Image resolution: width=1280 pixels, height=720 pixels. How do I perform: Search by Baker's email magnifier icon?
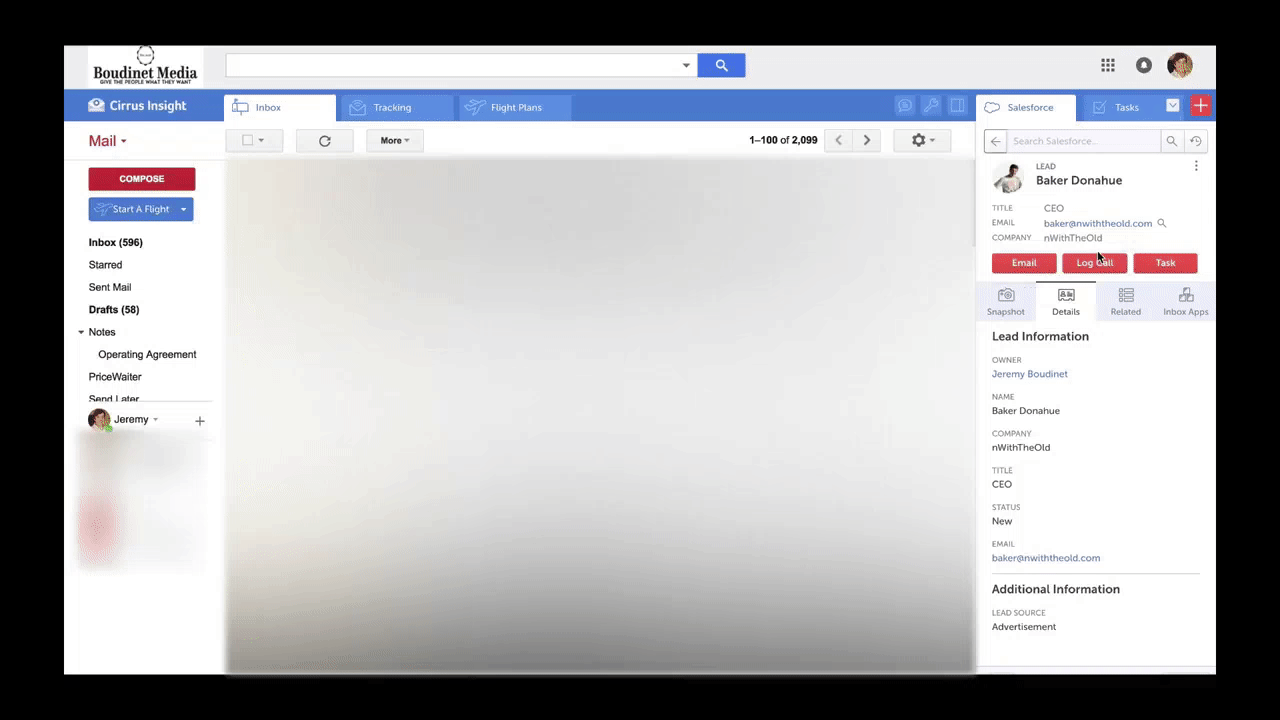click(x=1162, y=223)
